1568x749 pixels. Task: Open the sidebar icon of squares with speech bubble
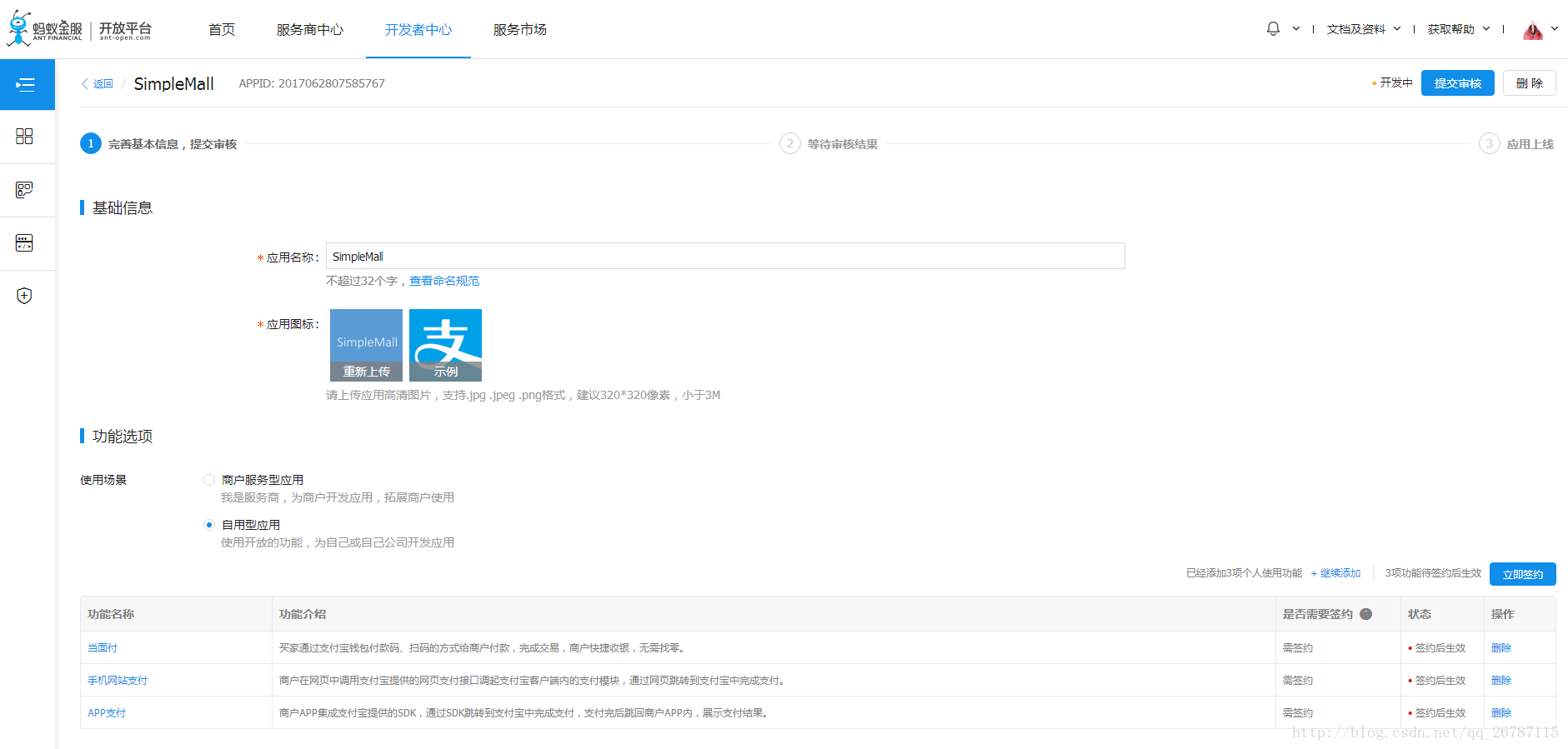[24, 190]
